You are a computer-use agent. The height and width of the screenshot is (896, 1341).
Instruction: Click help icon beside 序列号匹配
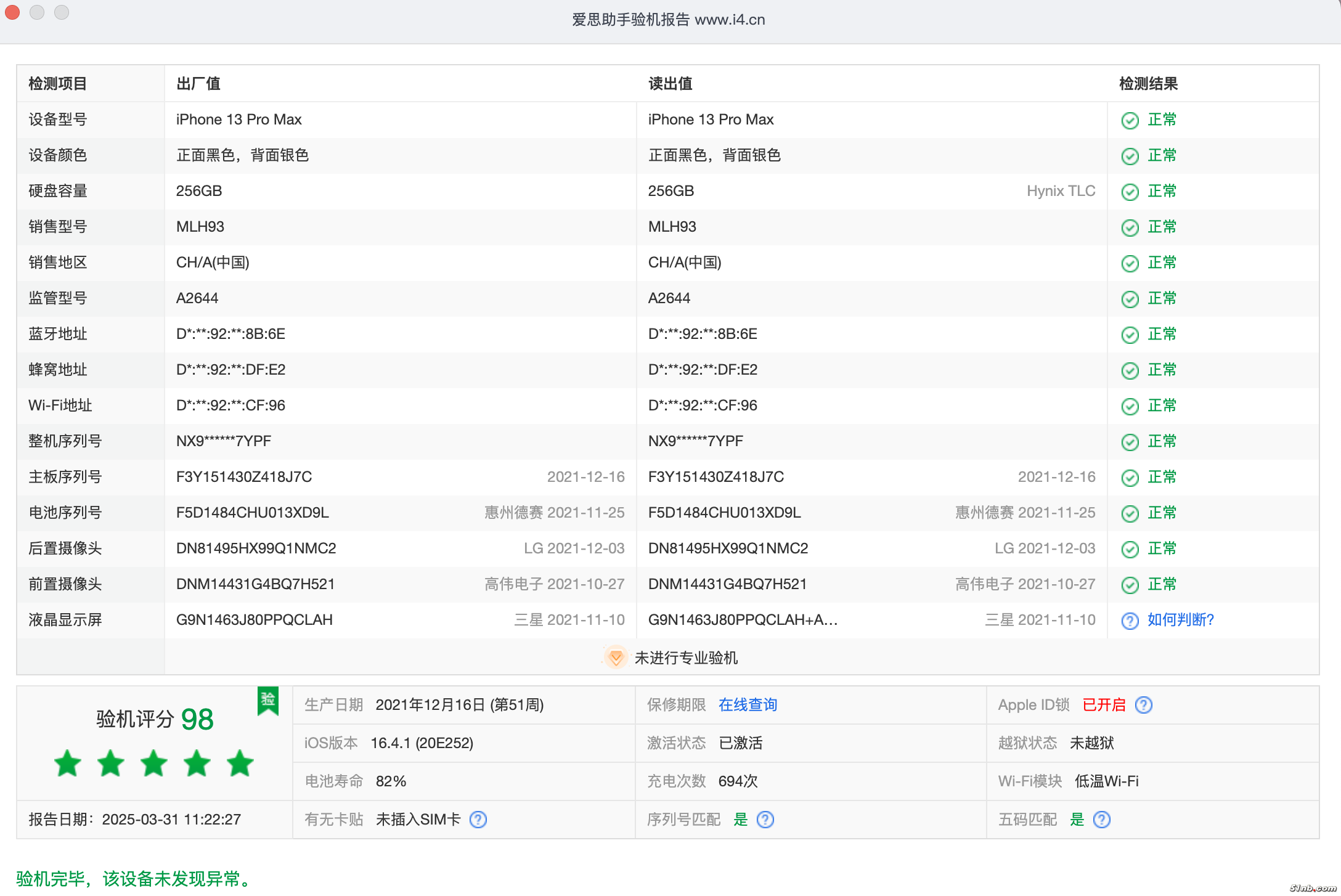765,820
